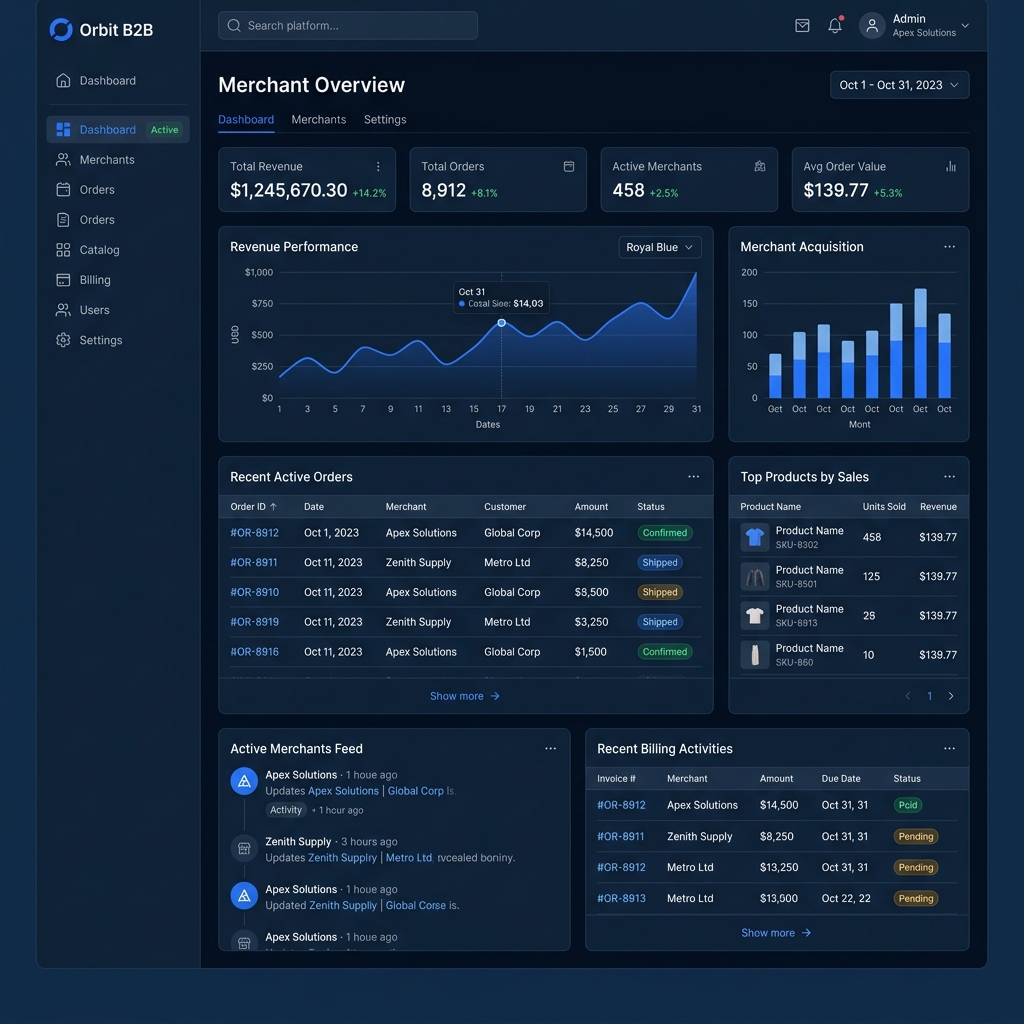
Task: Click the tallest bar in Merchant Acquisition chart
Action: click(920, 343)
